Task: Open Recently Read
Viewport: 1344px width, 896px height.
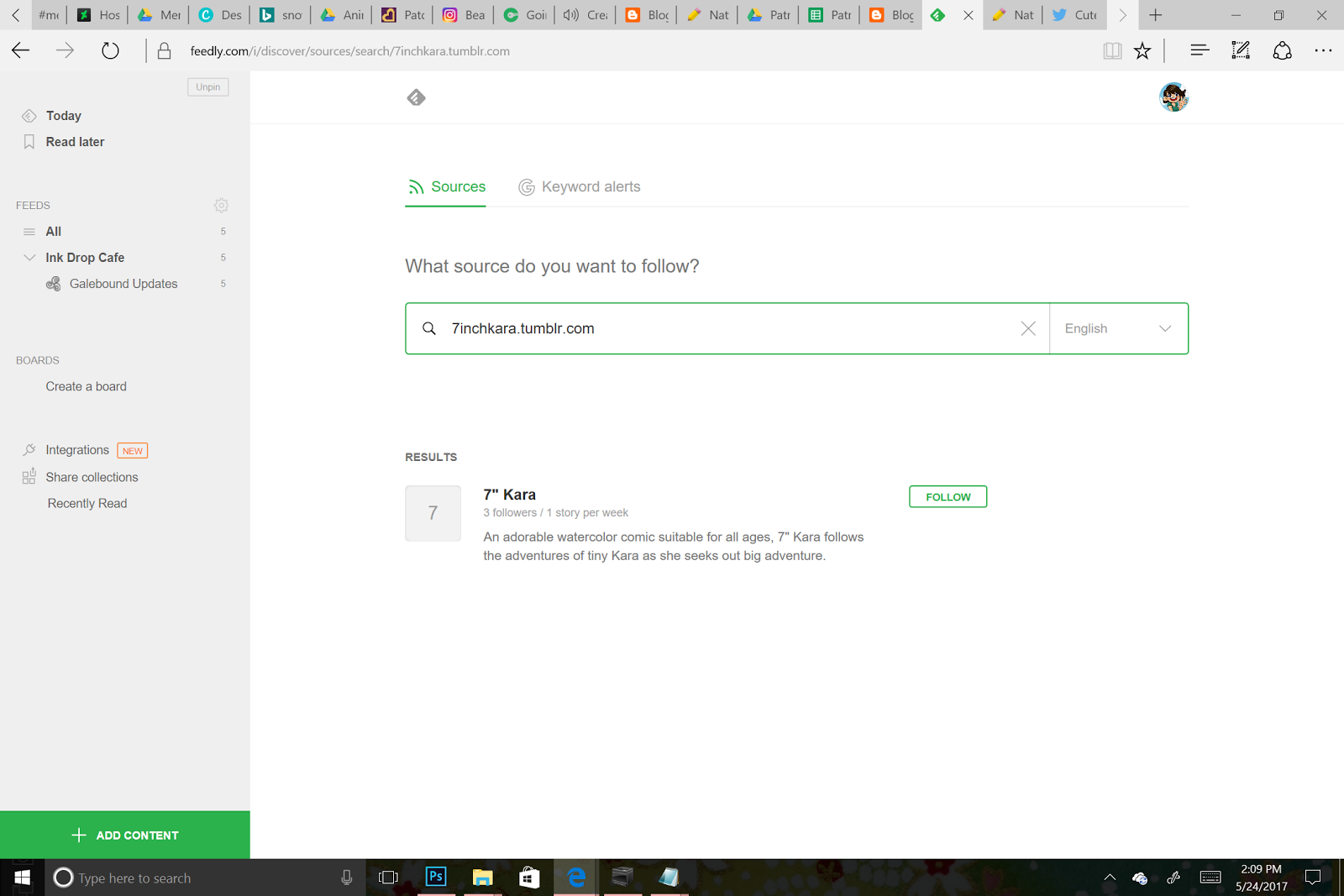Action: point(87,503)
